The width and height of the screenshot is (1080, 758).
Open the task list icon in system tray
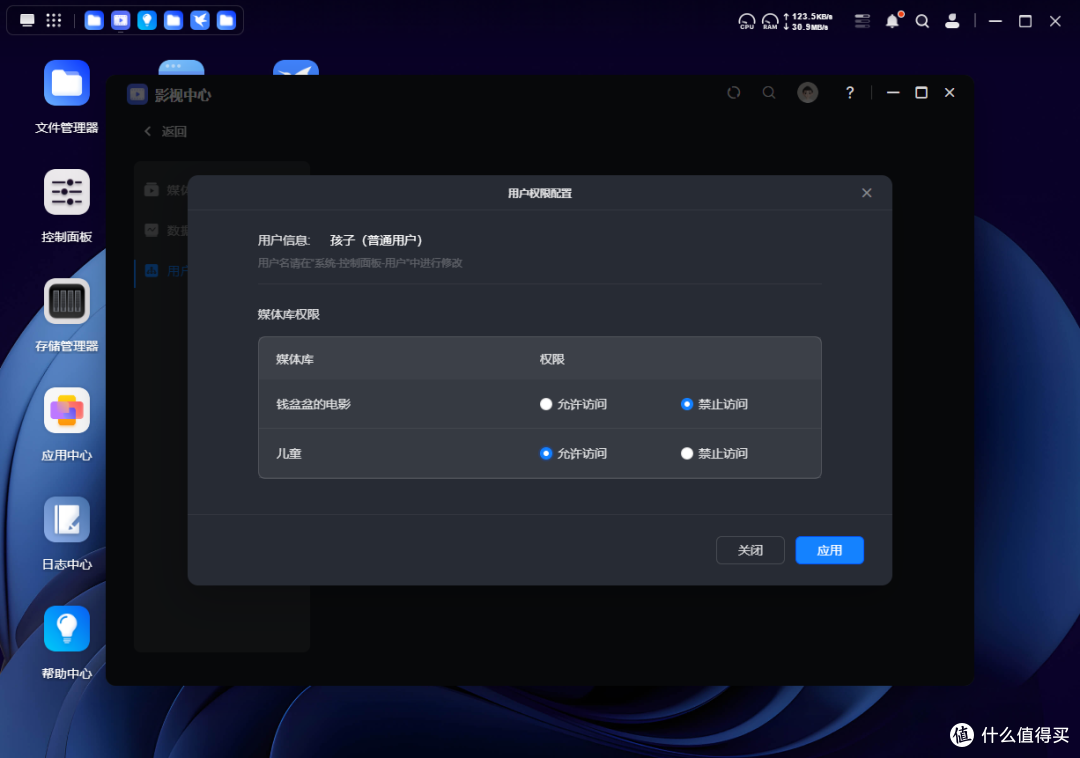pyautogui.click(x=862, y=21)
